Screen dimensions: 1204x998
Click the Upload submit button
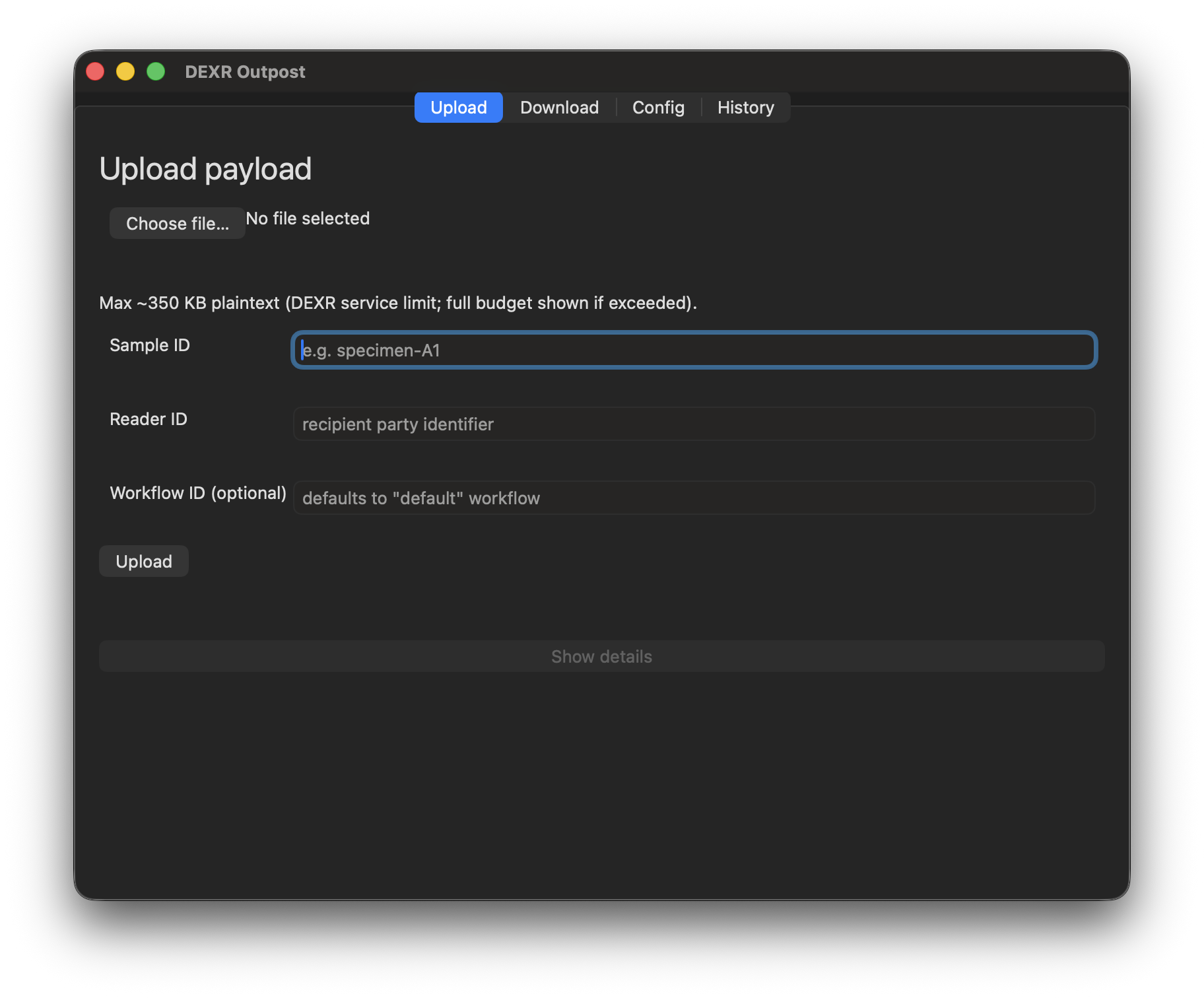144,561
